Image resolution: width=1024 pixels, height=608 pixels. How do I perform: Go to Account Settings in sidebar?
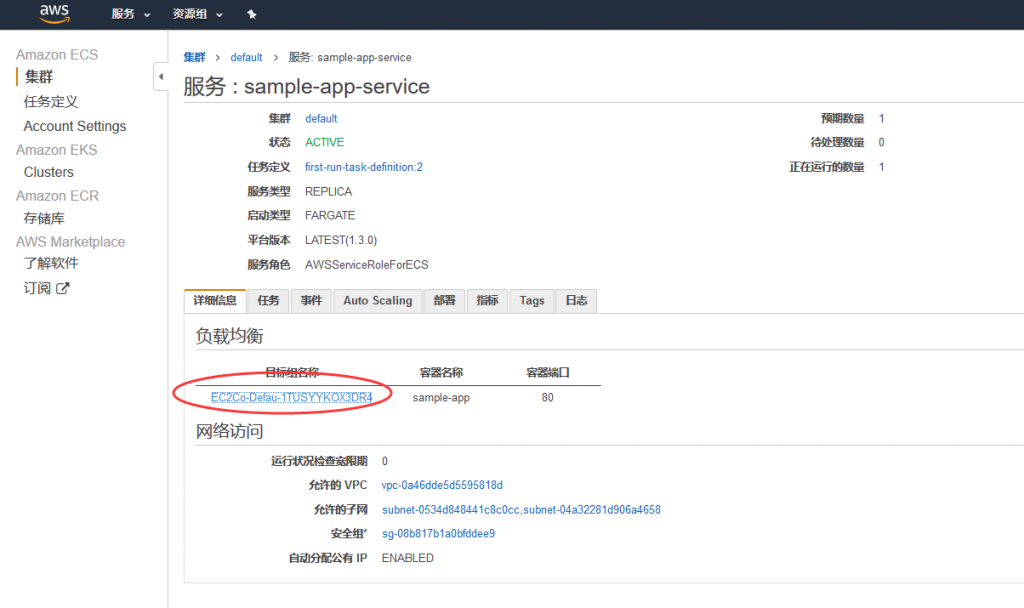pyautogui.click(x=75, y=126)
